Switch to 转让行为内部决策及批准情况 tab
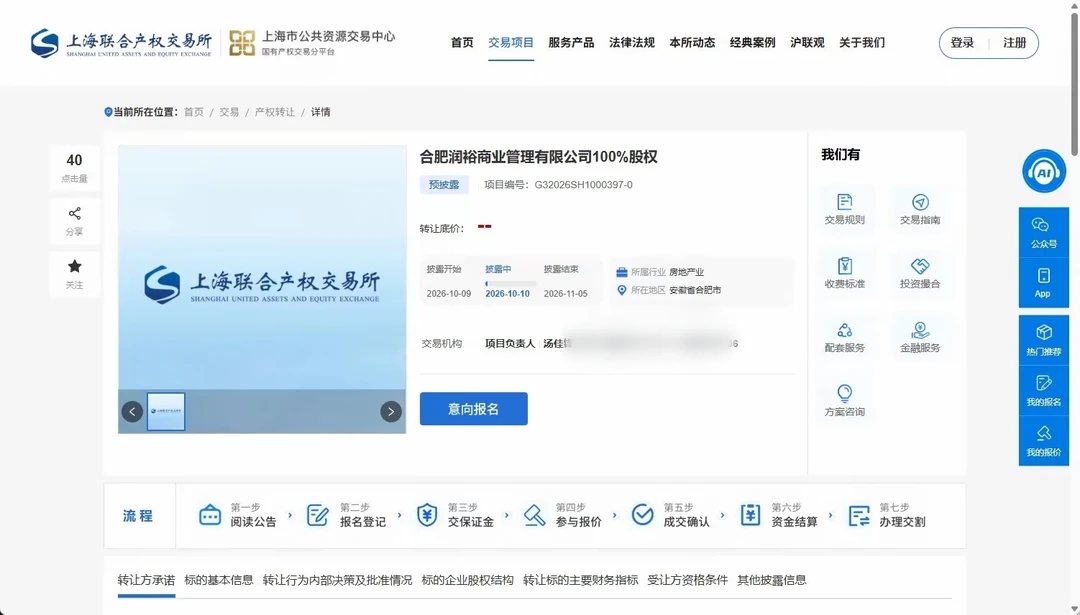The height and width of the screenshot is (615, 1080). pos(338,580)
